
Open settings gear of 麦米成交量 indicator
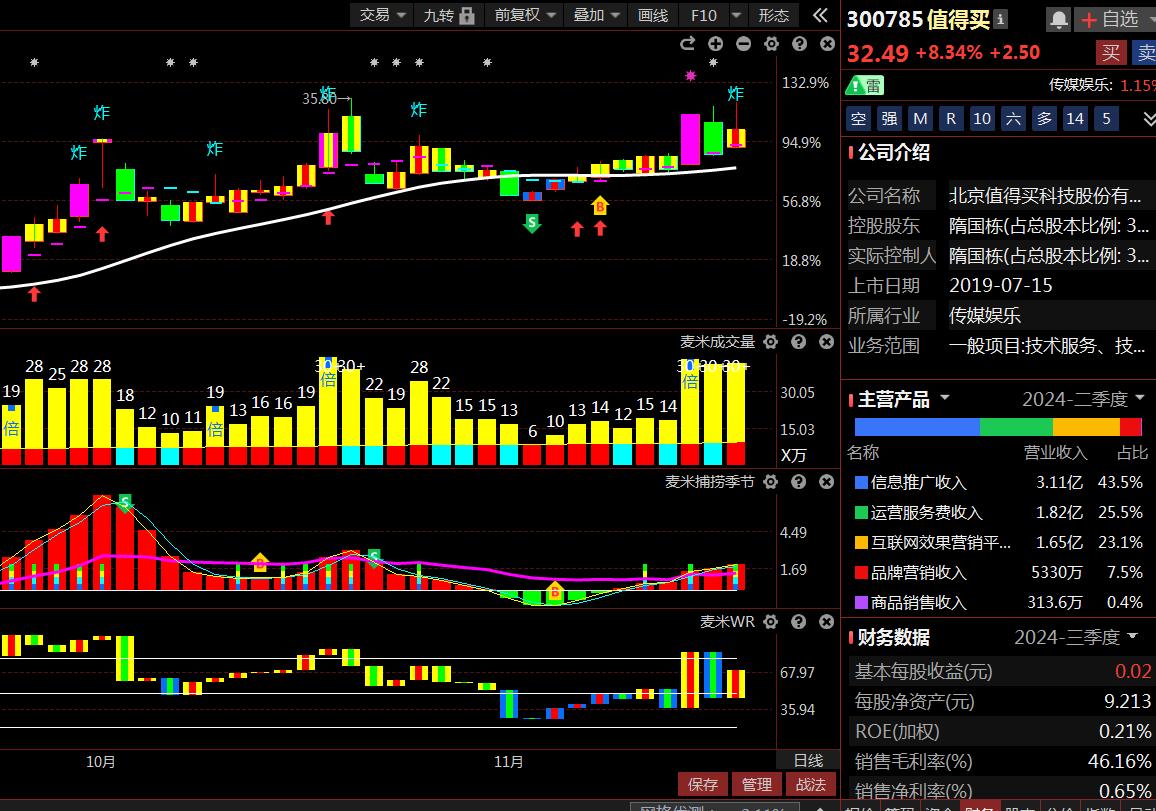[771, 342]
